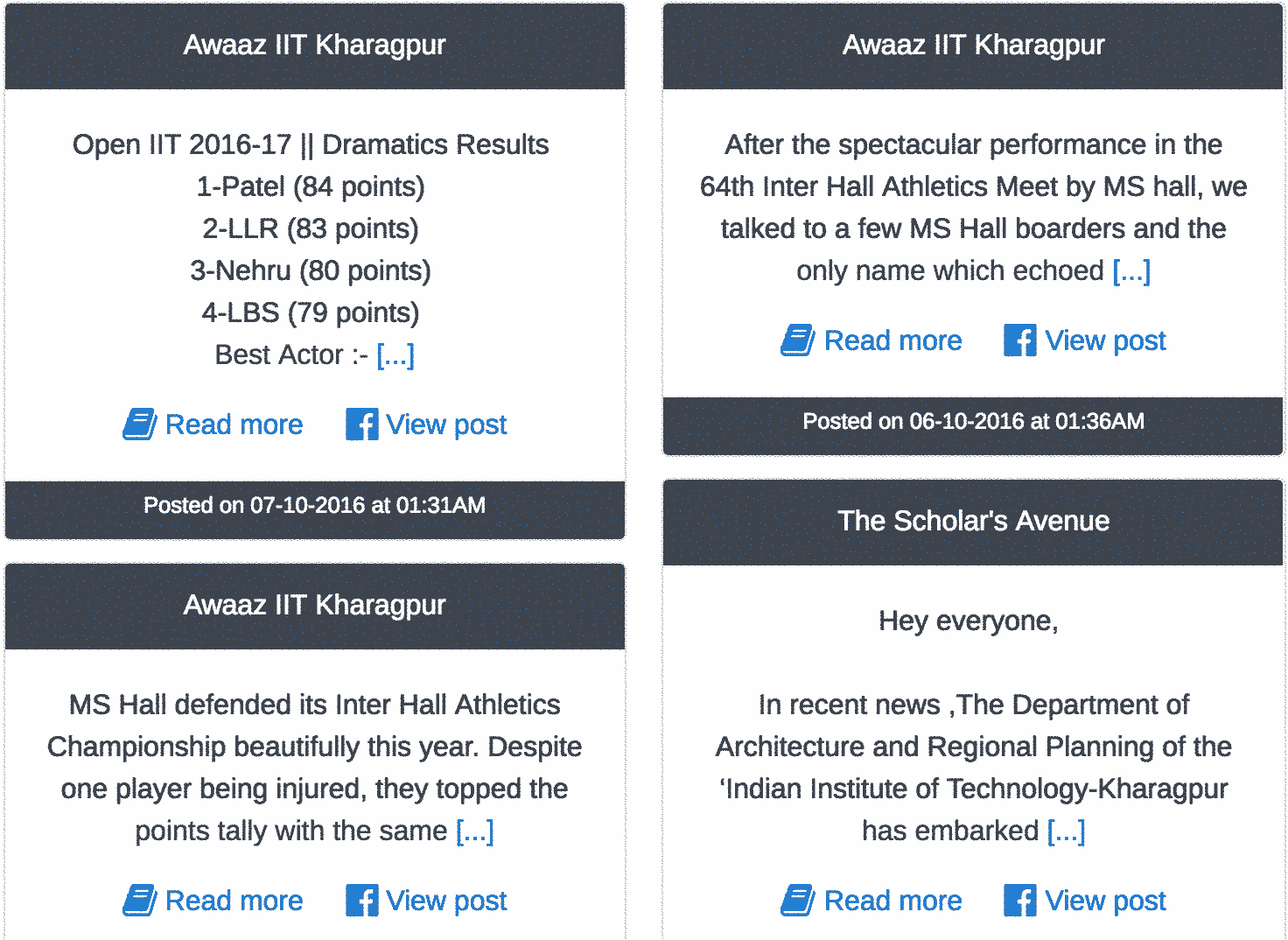Expand ellipsis after 'tally with the same'
The height and width of the screenshot is (940, 1288).
475,831
